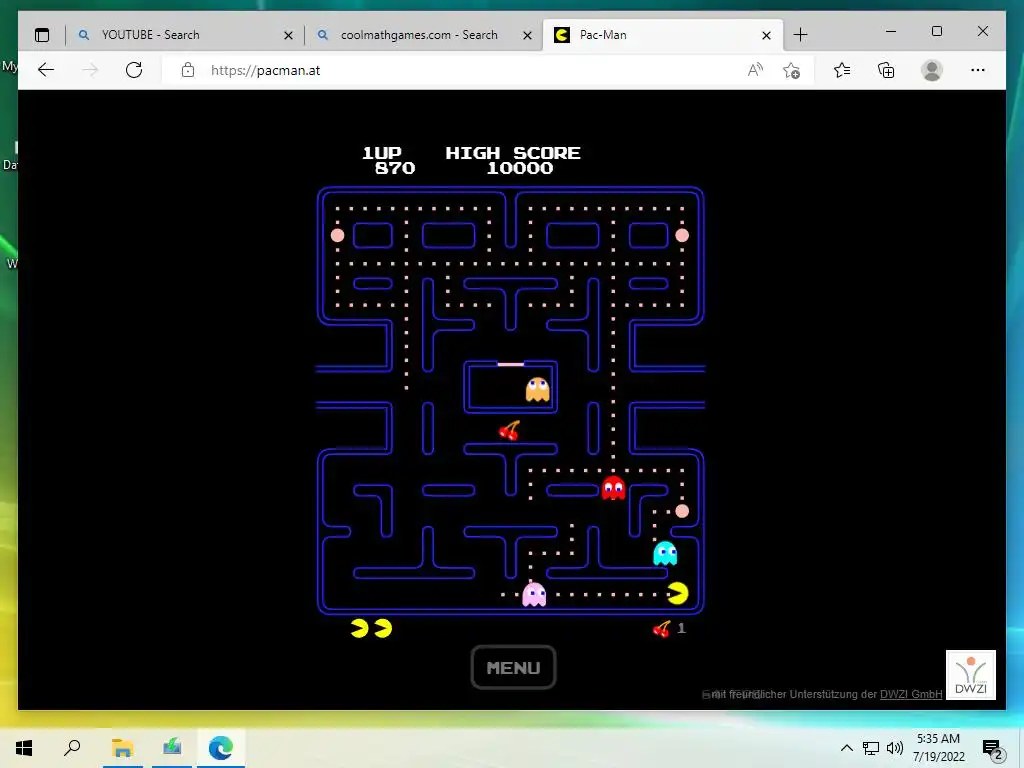
Task: Click the leftmost spare Pac-Man life icon
Action: (360, 628)
